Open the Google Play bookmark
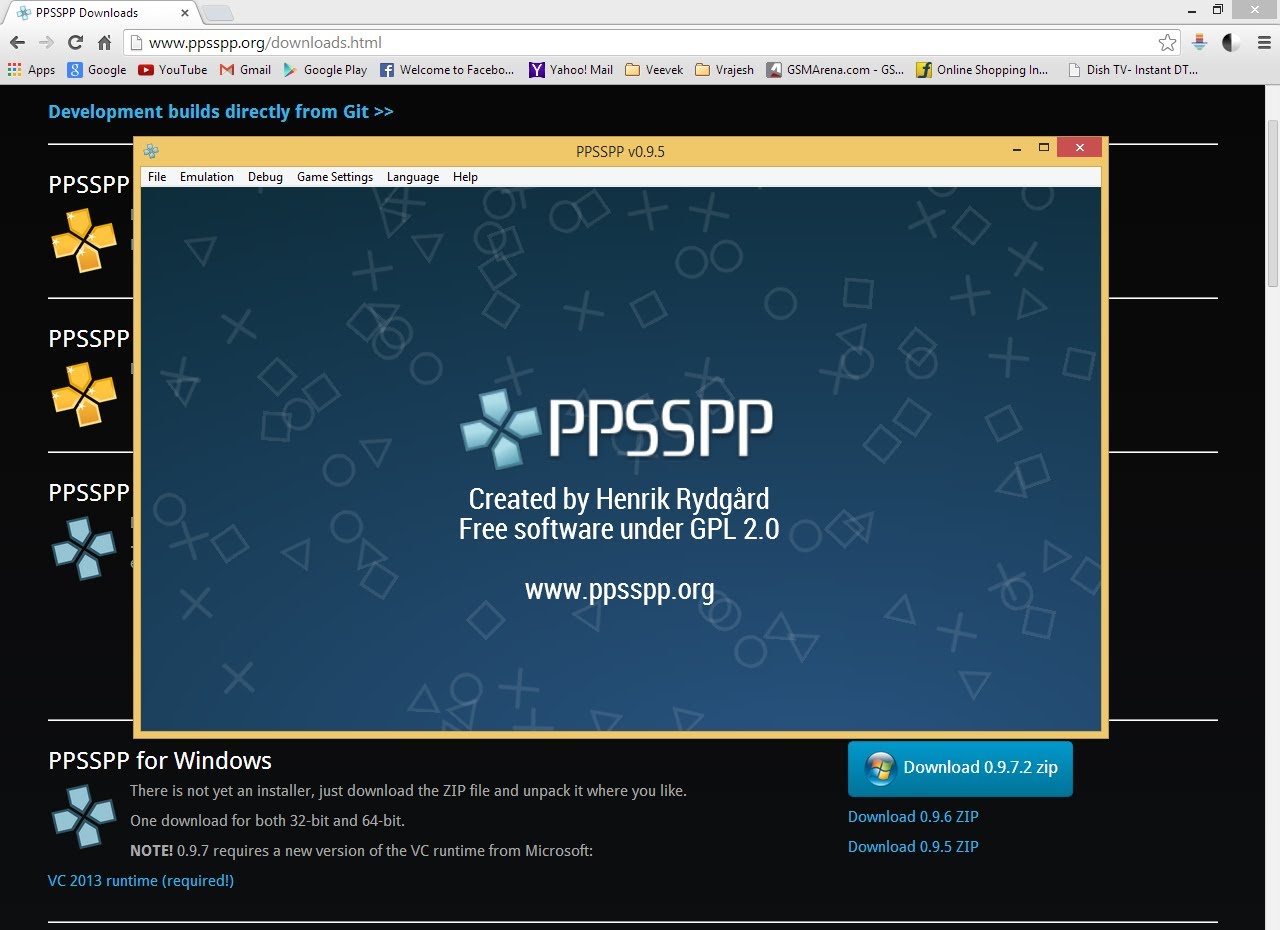Screen dimensions: 1280x930 point(325,70)
